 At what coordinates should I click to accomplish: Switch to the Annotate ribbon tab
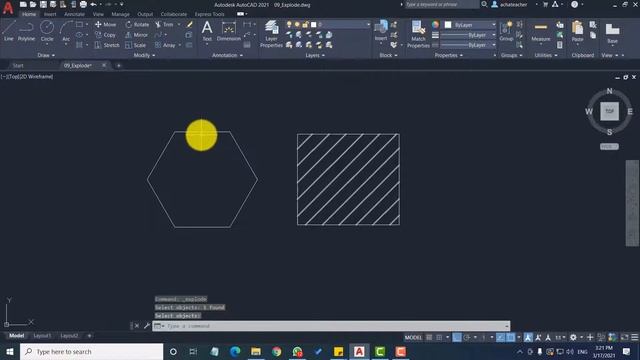pyautogui.click(x=74, y=14)
